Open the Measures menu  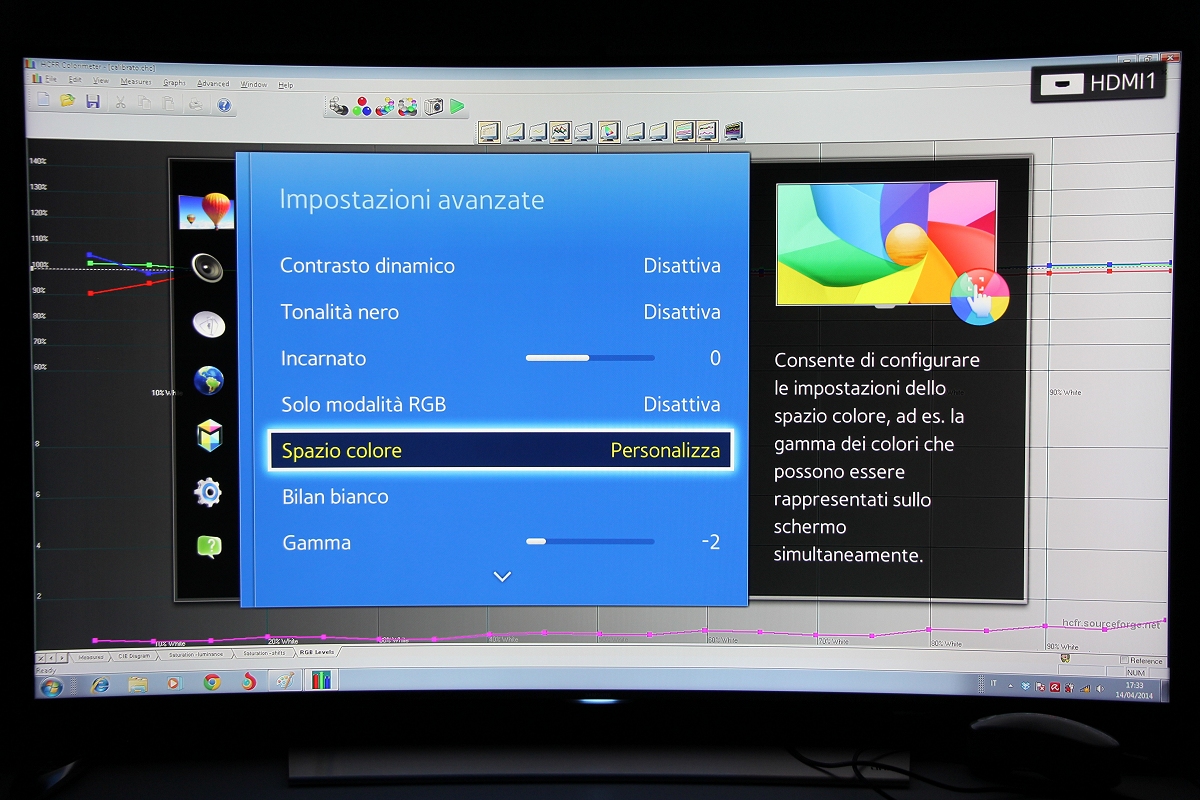pyautogui.click(x=135, y=82)
